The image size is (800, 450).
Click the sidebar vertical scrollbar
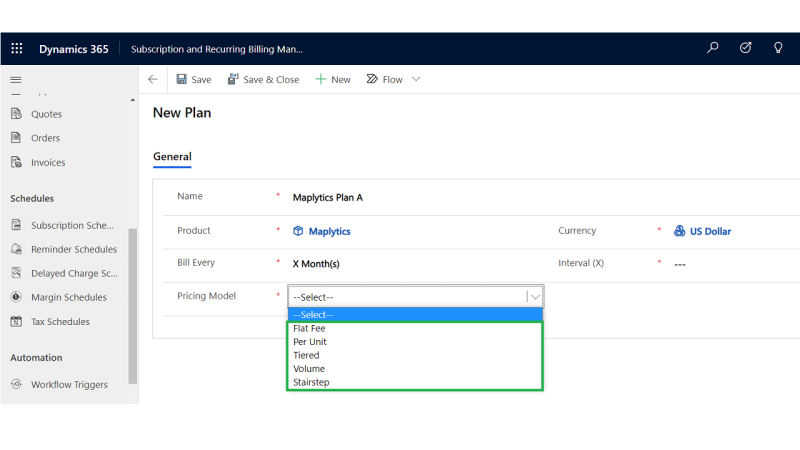(133, 300)
